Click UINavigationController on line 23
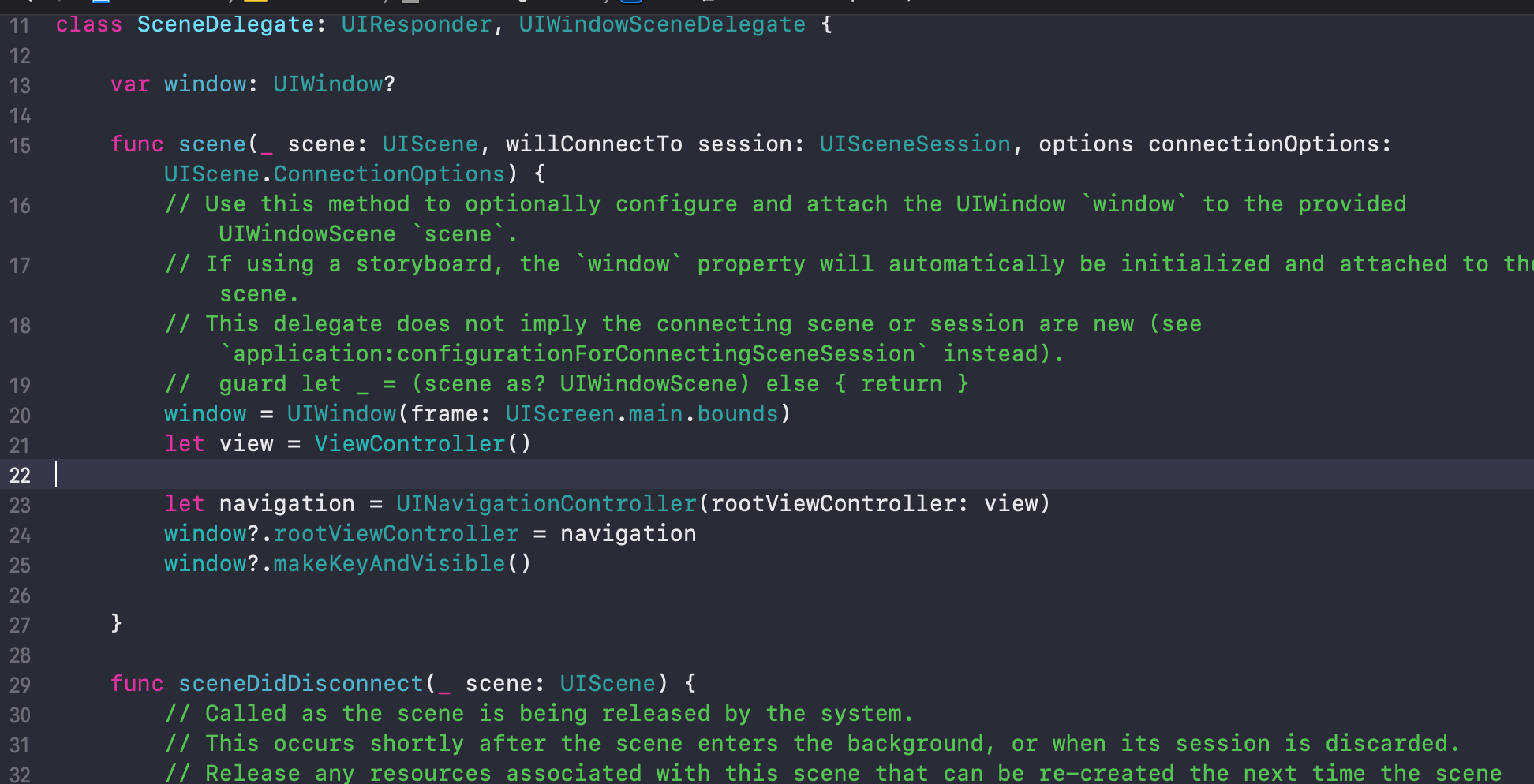This screenshot has height=784, width=1534. 546,504
